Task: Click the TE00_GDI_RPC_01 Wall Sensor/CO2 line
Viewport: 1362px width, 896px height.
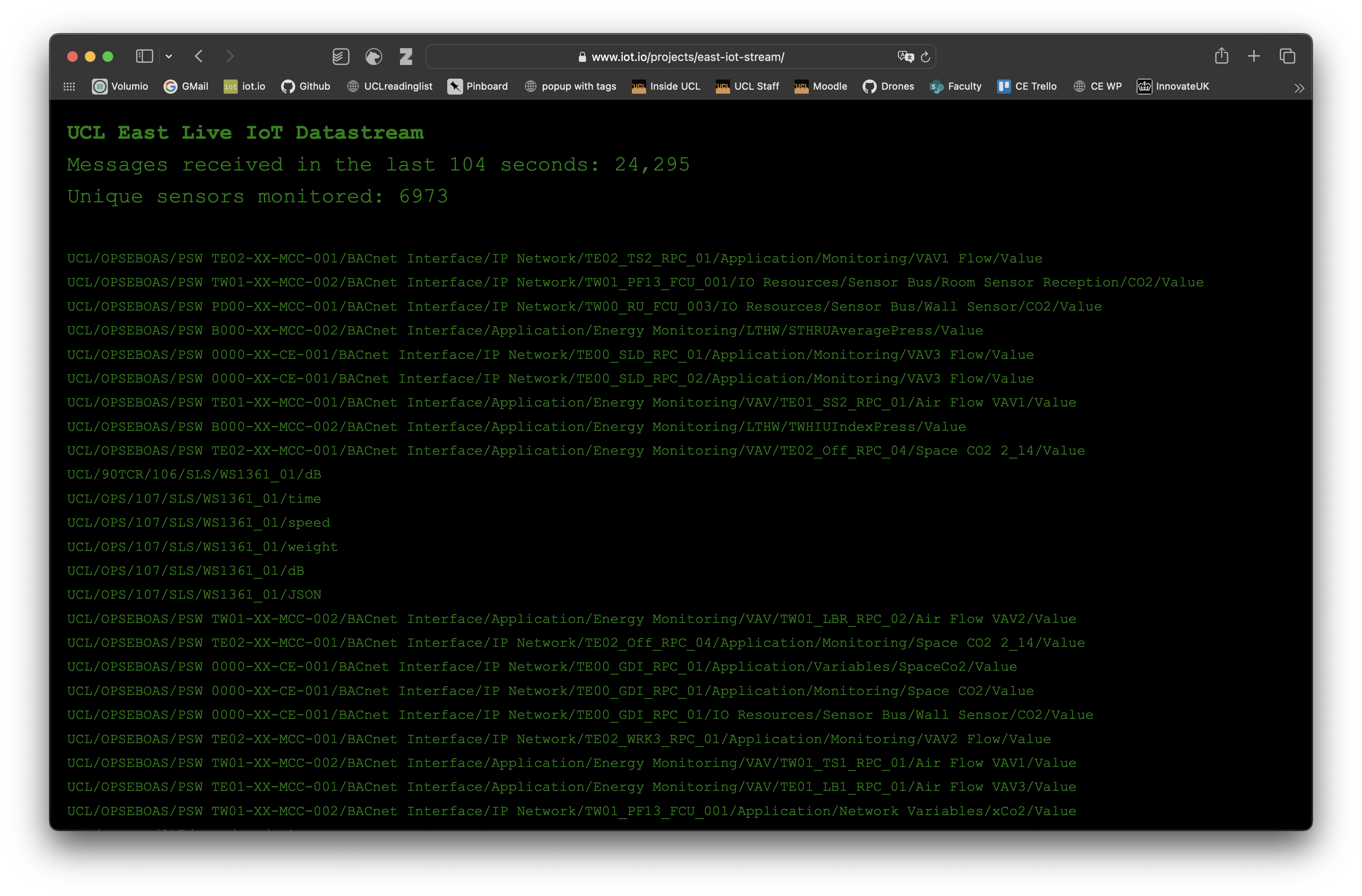Action: click(x=580, y=715)
